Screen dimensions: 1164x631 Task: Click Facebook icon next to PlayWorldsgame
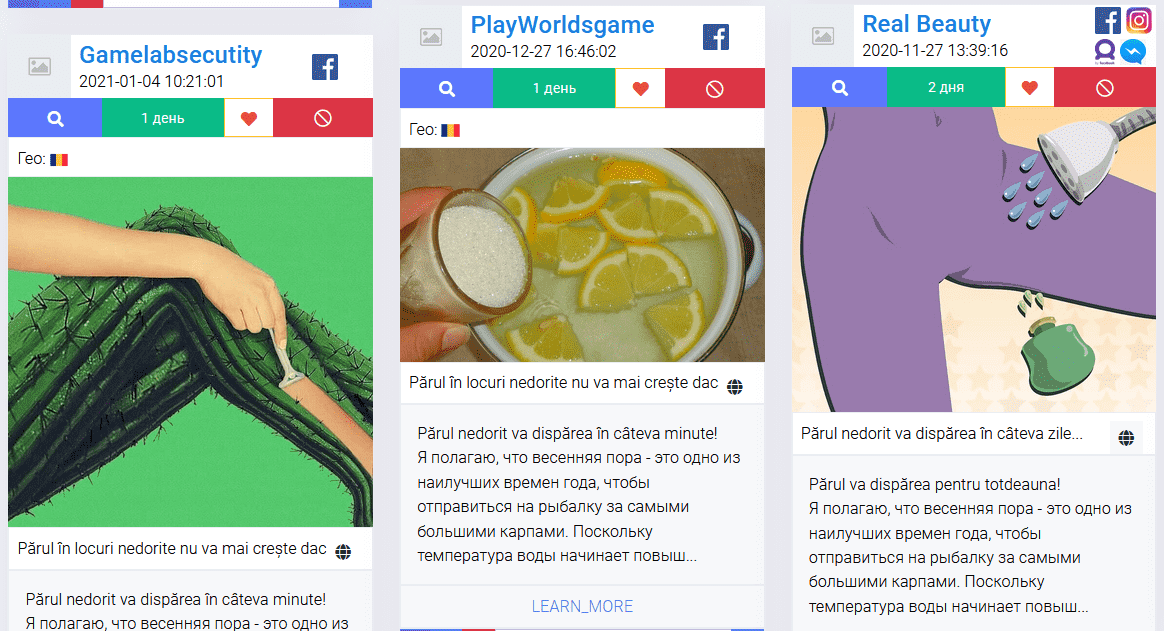coord(716,36)
